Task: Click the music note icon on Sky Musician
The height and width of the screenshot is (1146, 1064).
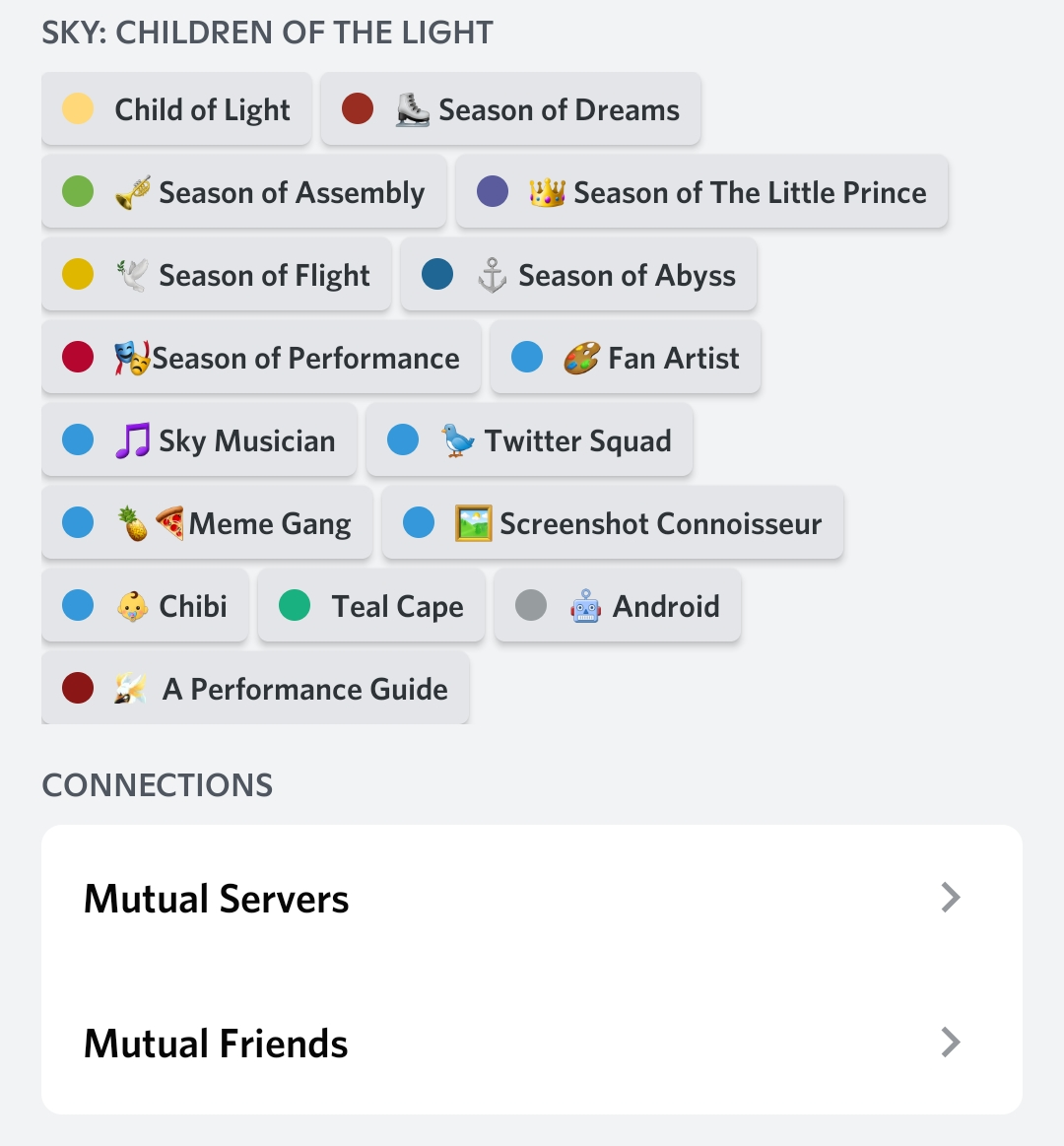Action: [133, 440]
